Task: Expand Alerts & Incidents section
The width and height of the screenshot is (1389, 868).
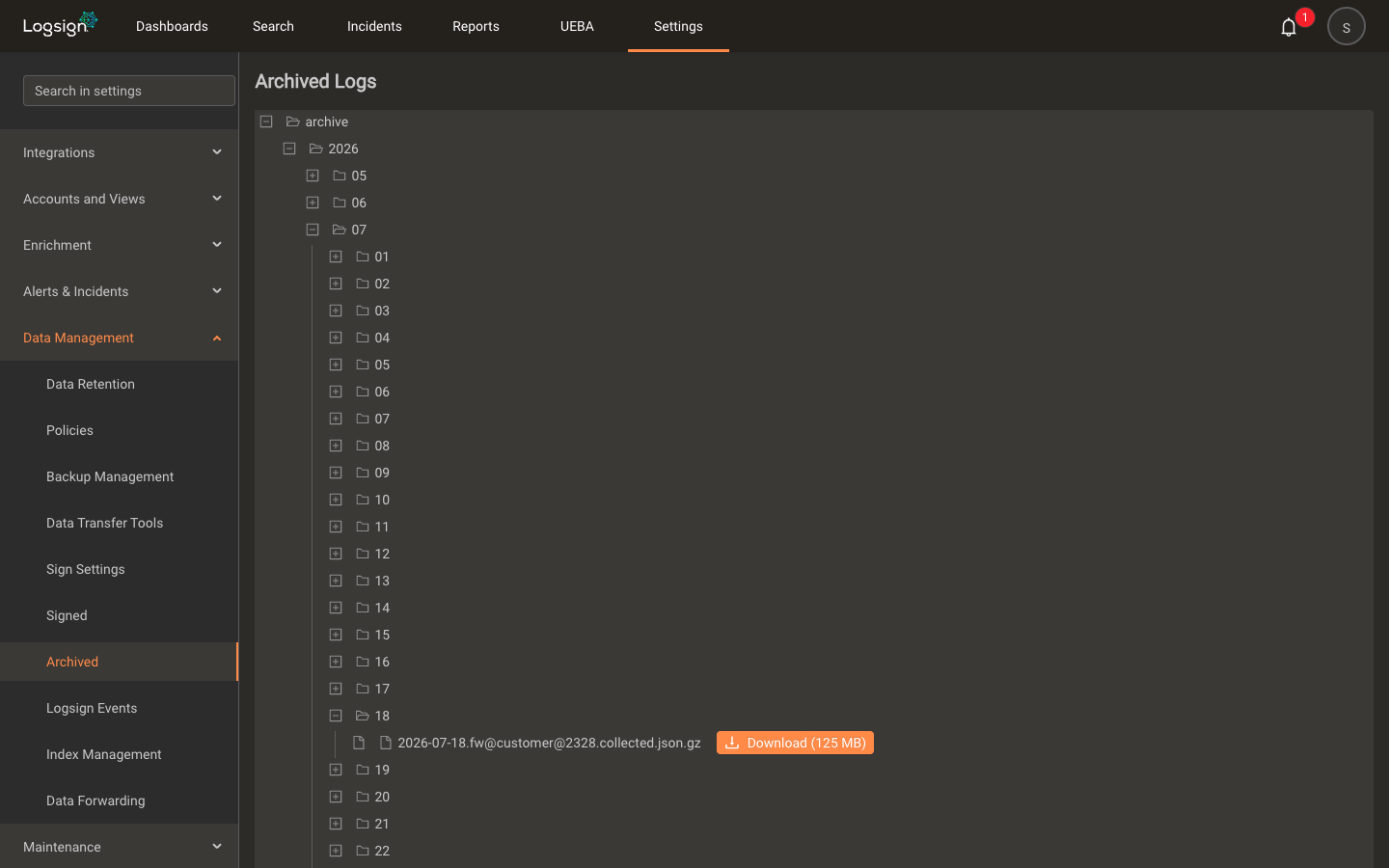Action: (120, 291)
